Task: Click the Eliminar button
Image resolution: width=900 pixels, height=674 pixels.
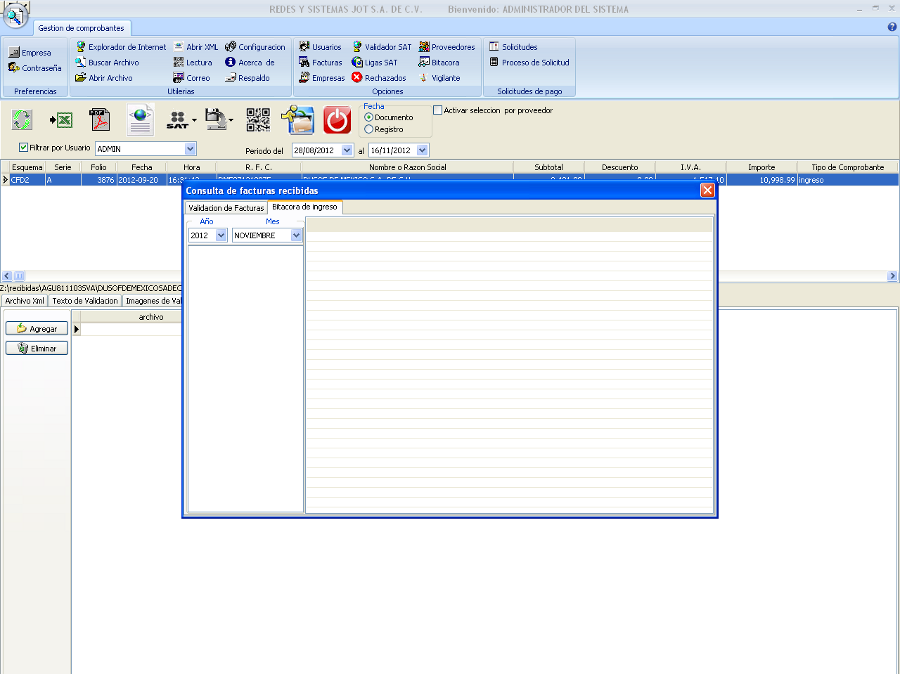Action: pyautogui.click(x=37, y=348)
